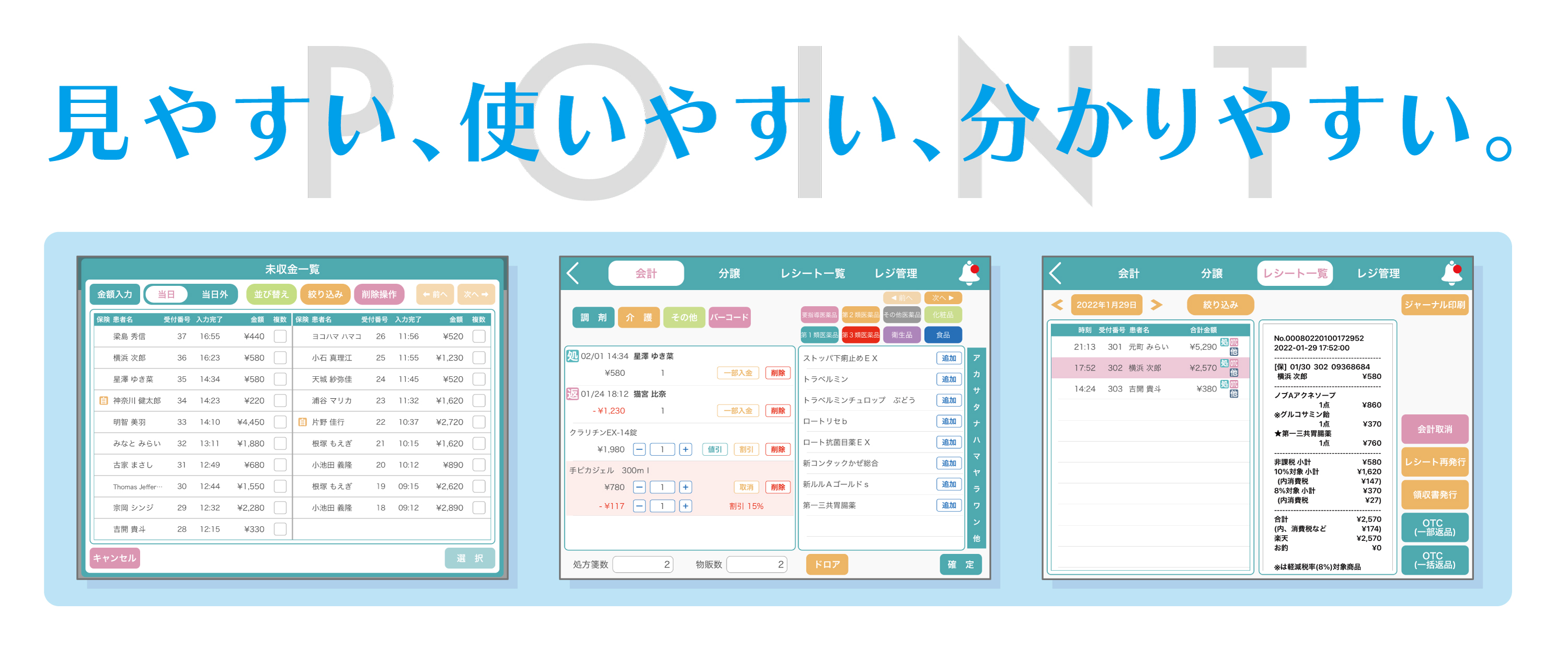1568x648 pixels.
Task: Check the box for 小石 真理江 row
Action: (x=479, y=358)
